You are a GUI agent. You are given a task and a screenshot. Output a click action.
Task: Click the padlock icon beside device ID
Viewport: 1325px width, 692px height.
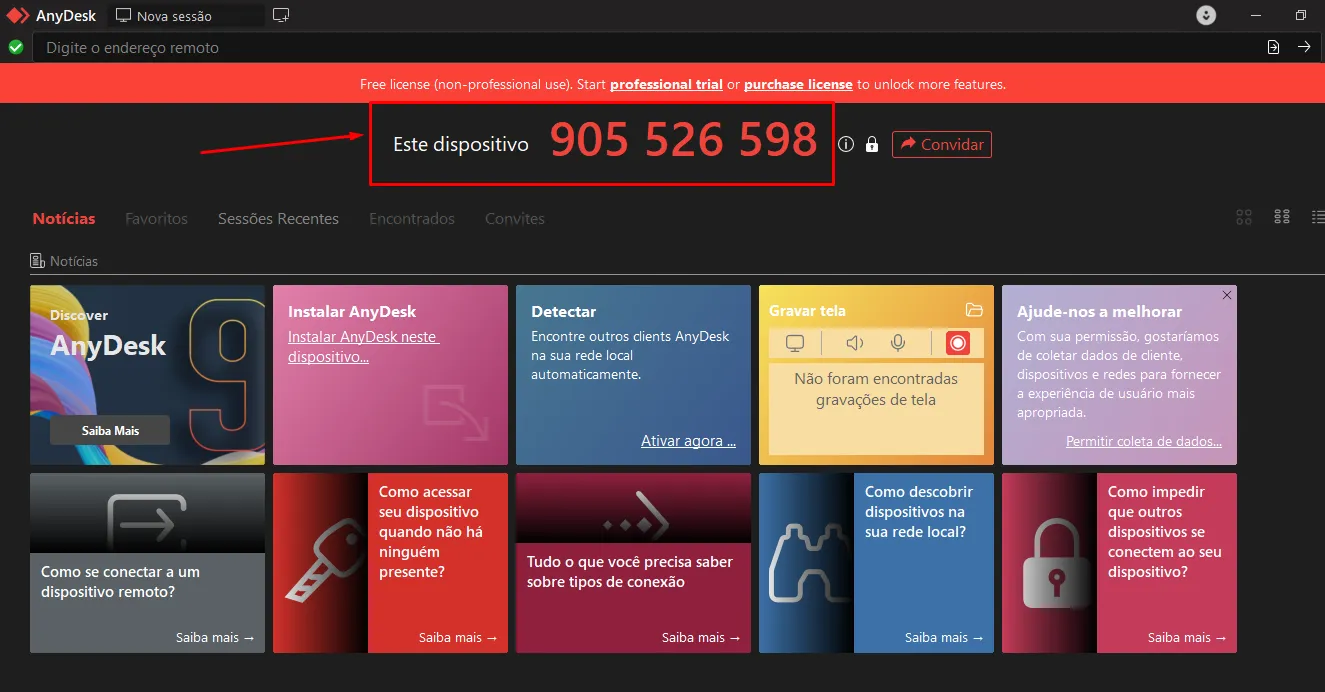pos(872,144)
